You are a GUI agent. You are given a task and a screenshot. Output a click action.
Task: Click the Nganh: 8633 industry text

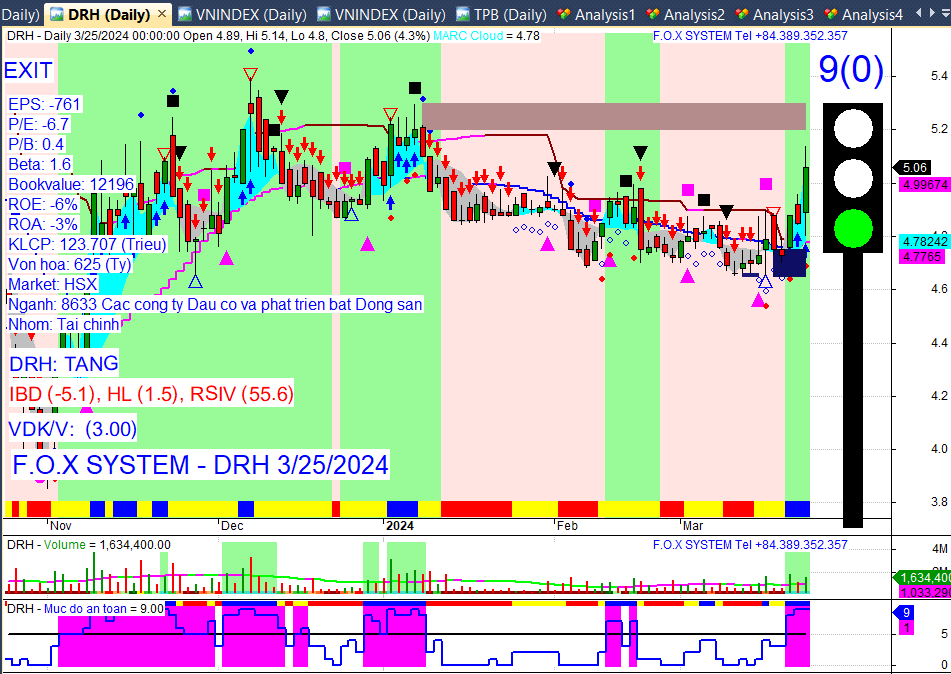coord(215,304)
